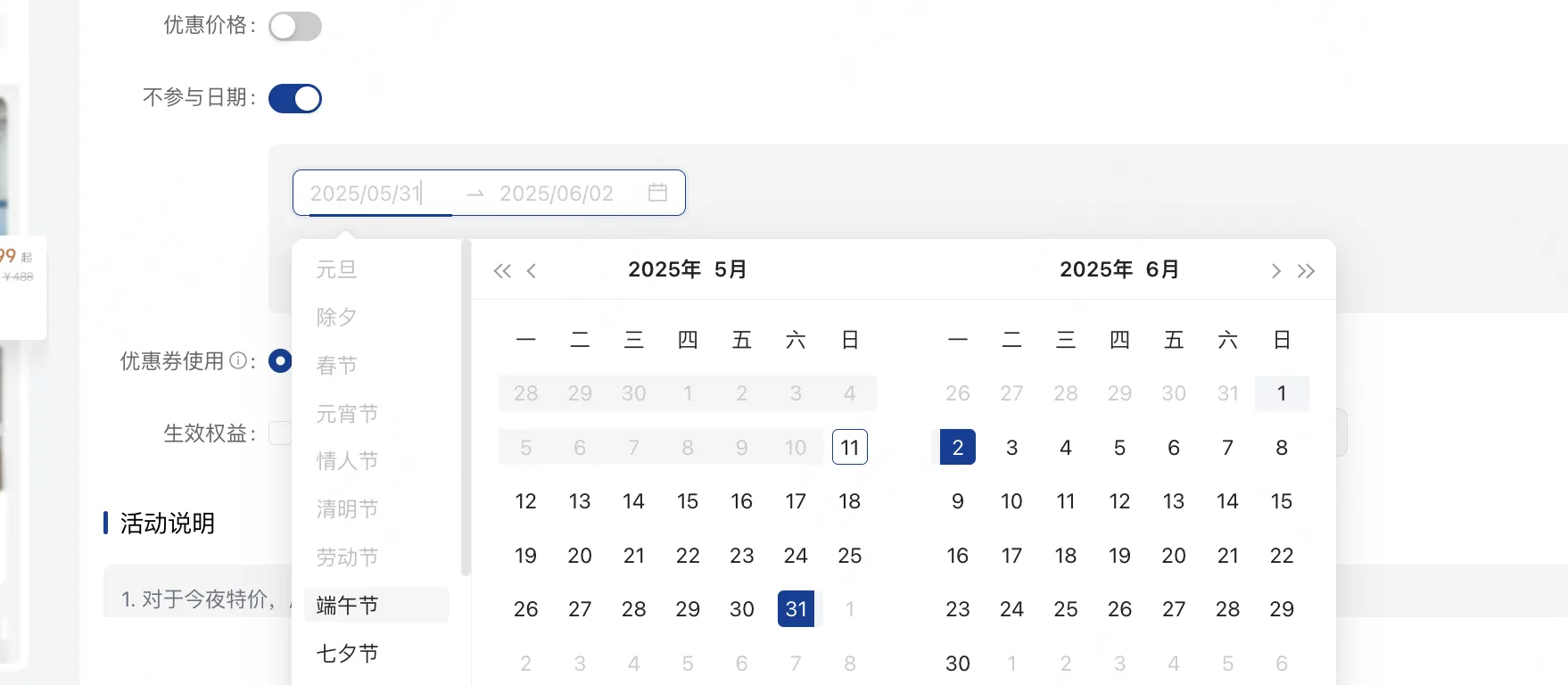Open the 2025年 year selector in June panel
1568x685 pixels.
(1096, 269)
